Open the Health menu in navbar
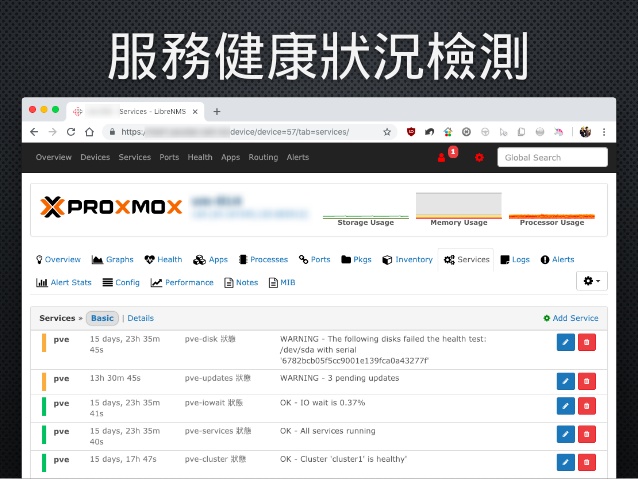The height and width of the screenshot is (479, 638). (x=200, y=157)
